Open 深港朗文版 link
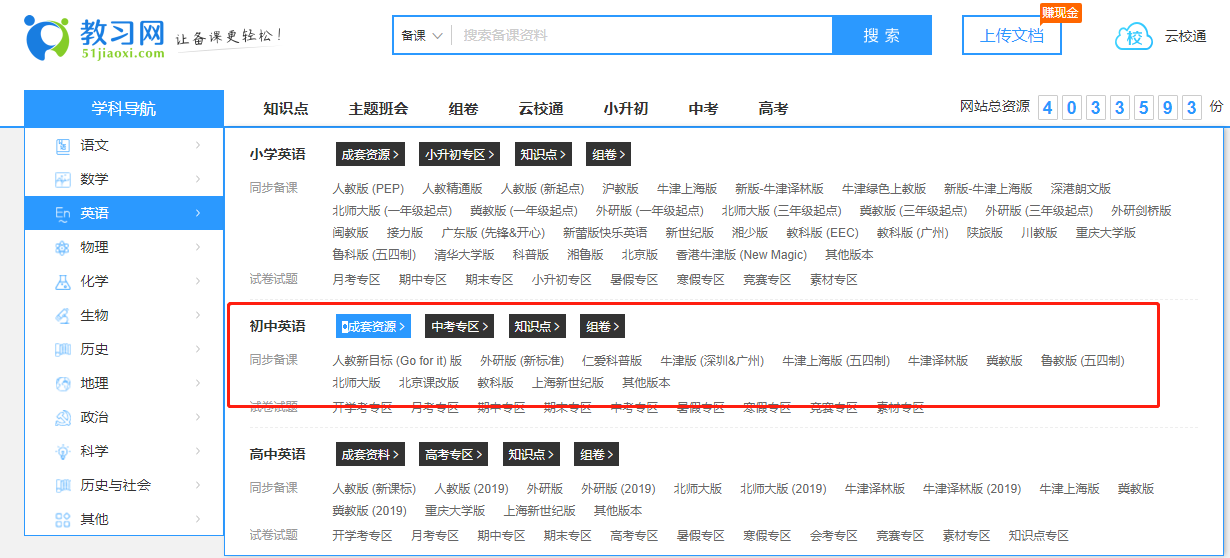Viewport: 1230px width, 558px height. [x=1081, y=188]
